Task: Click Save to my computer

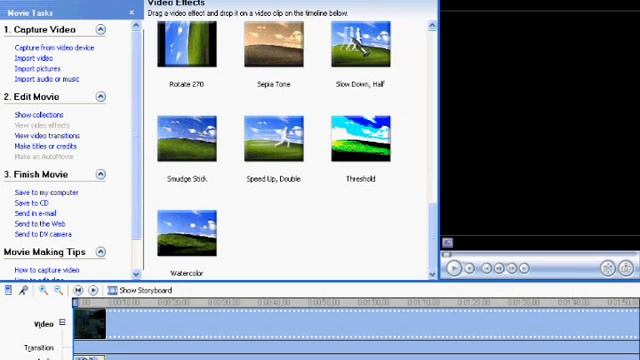Action: pyautogui.click(x=47, y=193)
